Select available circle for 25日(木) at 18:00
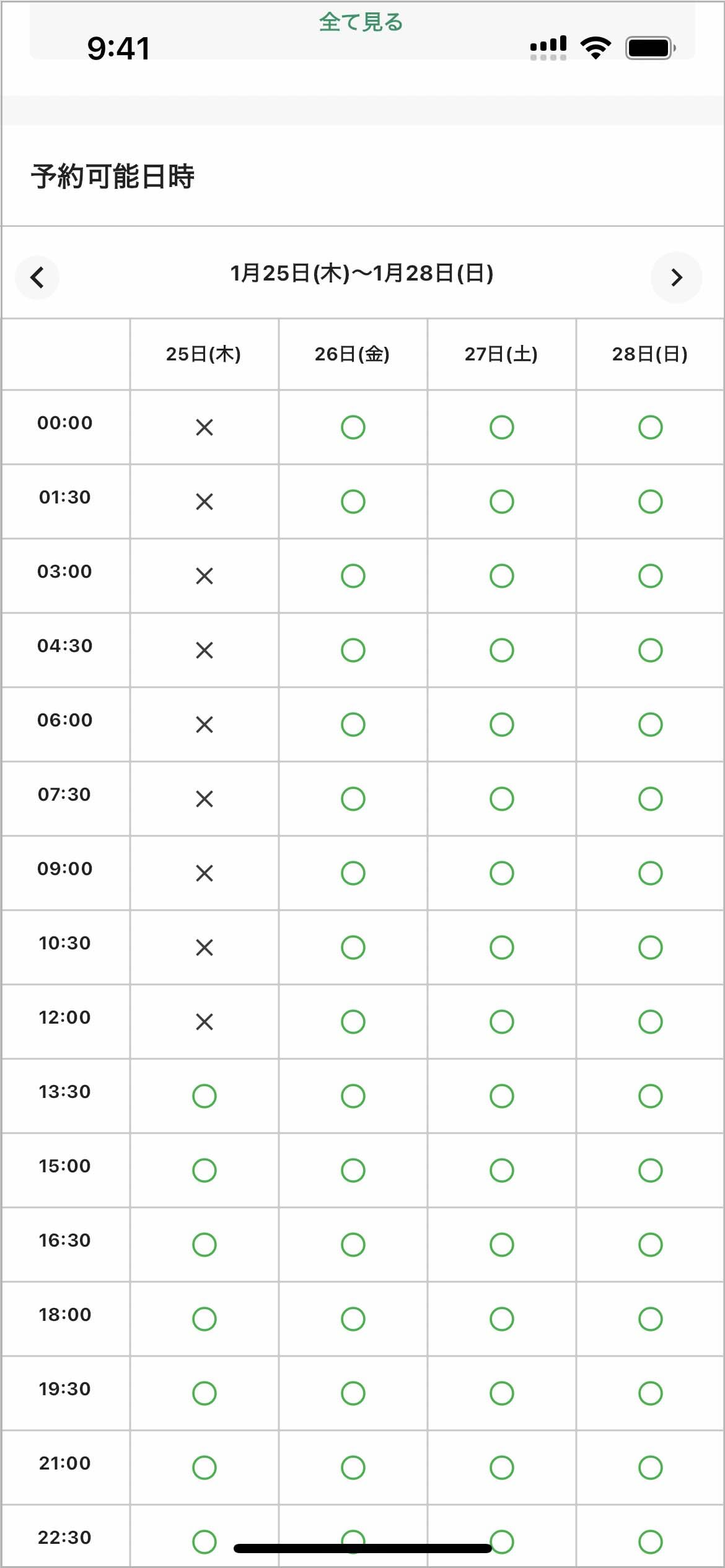 (204, 1319)
